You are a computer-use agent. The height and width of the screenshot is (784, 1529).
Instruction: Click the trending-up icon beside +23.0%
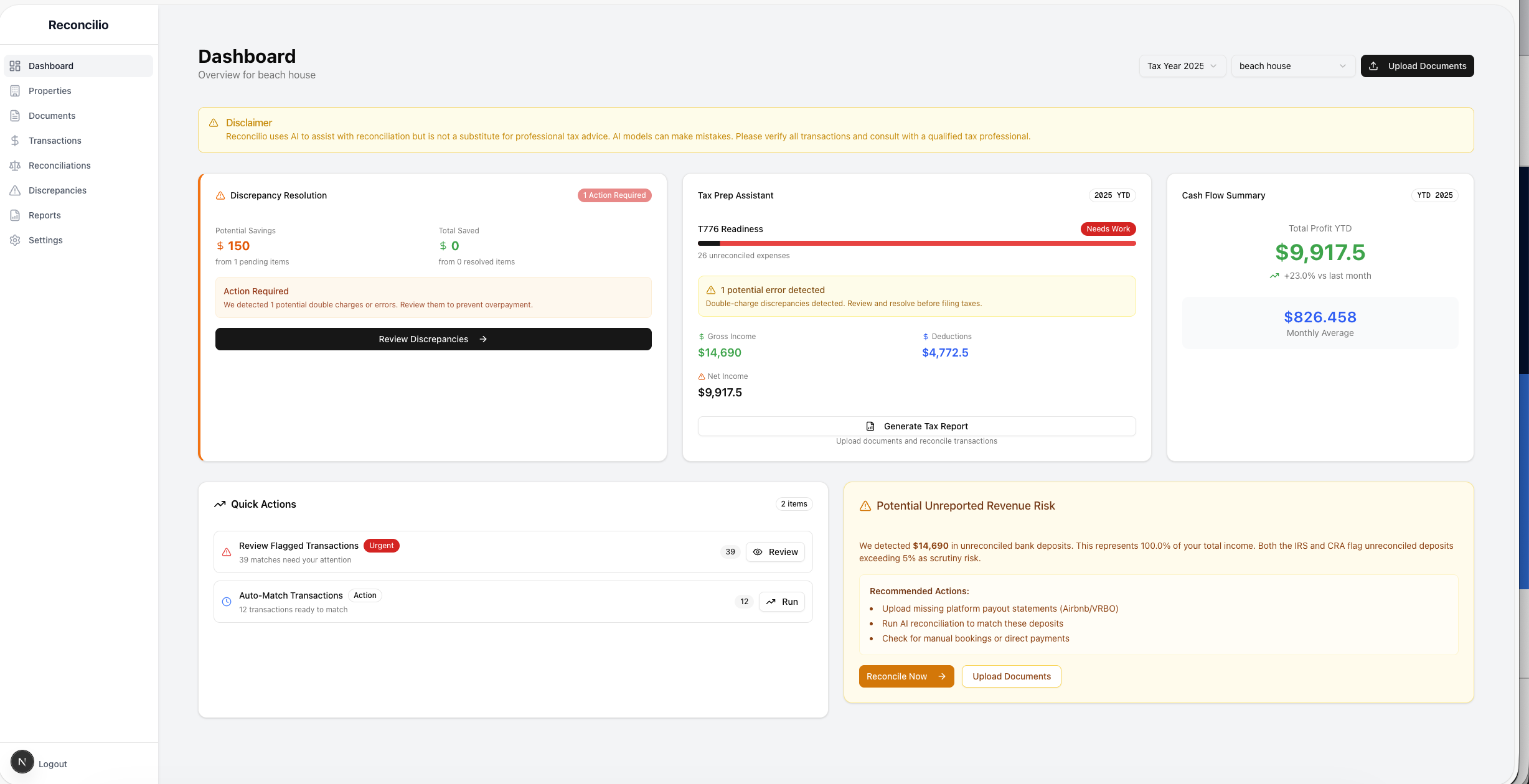tap(1274, 276)
